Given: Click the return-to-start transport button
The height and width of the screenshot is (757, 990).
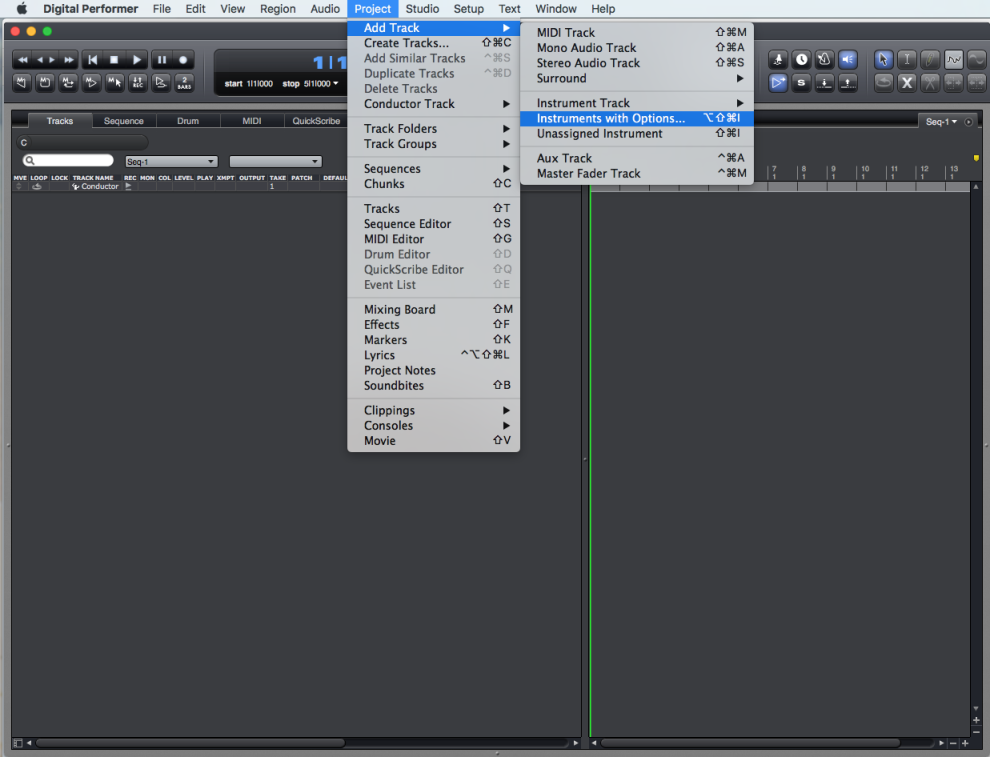Looking at the screenshot, I should (x=92, y=60).
